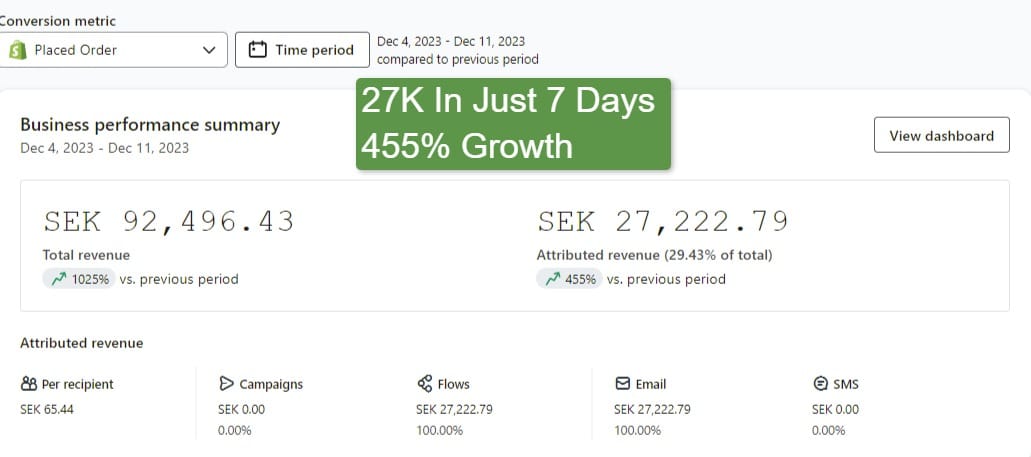Viewport: 1031px width, 457px height.
Task: Expand the dropdown chevron beside Placed Order
Action: [x=209, y=50]
